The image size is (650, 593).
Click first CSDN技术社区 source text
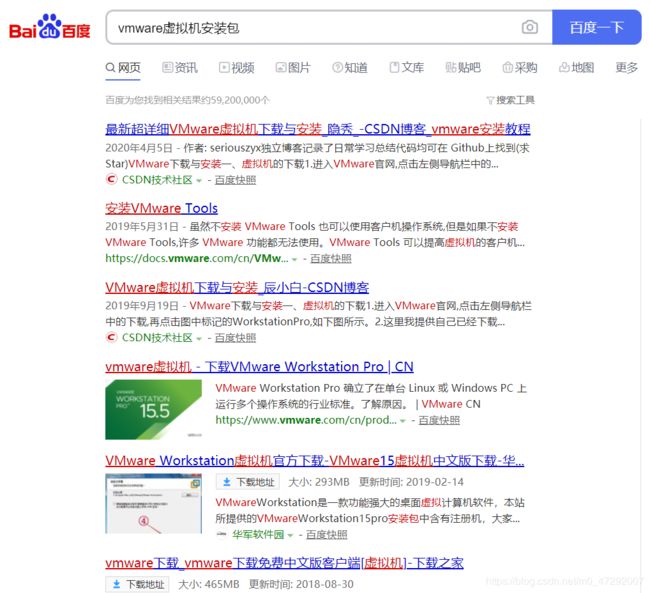click(157, 180)
